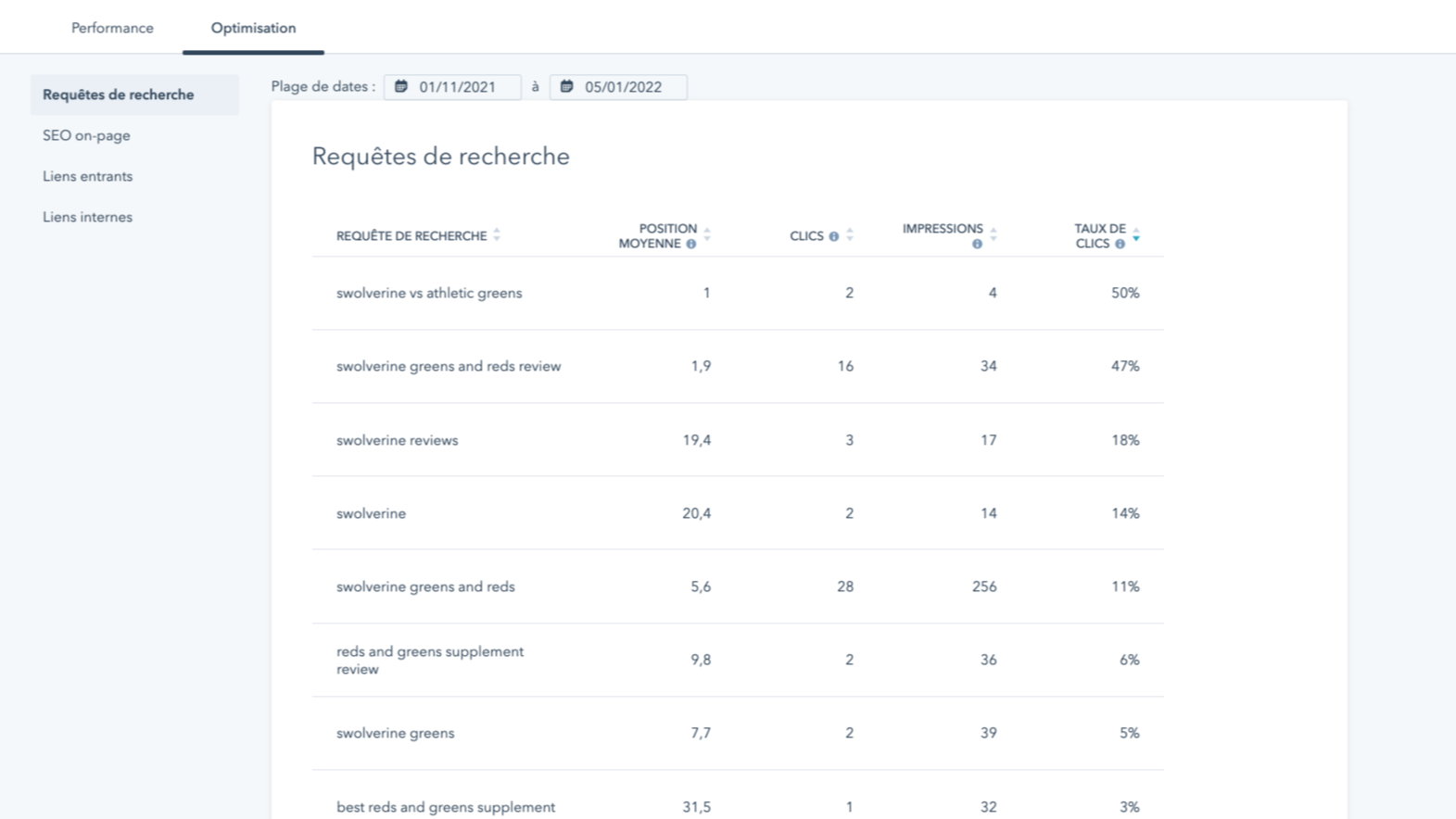Show info tooltip for Position moyenne

[690, 244]
